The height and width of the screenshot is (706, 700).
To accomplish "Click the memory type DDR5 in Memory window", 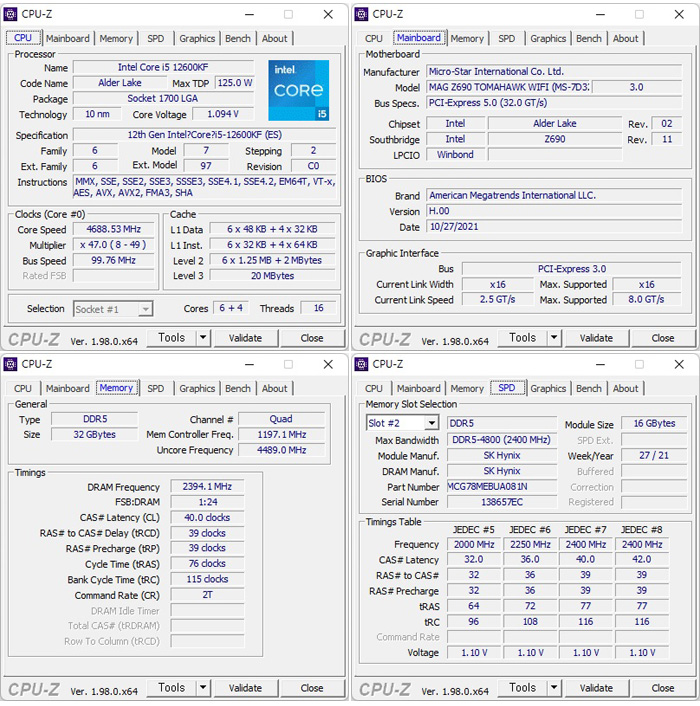I will (x=95, y=419).
